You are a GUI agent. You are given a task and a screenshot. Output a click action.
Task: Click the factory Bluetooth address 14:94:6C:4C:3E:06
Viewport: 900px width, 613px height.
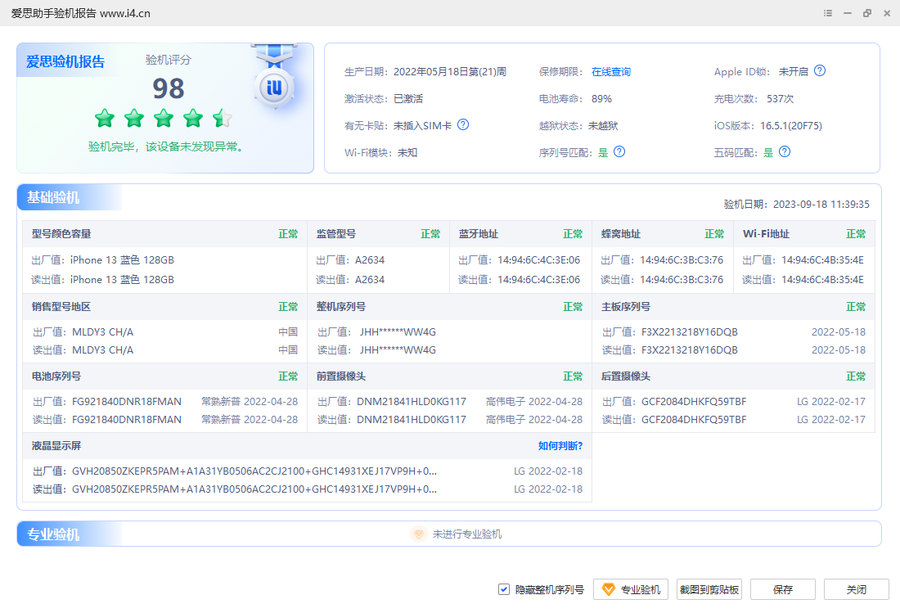click(539, 260)
